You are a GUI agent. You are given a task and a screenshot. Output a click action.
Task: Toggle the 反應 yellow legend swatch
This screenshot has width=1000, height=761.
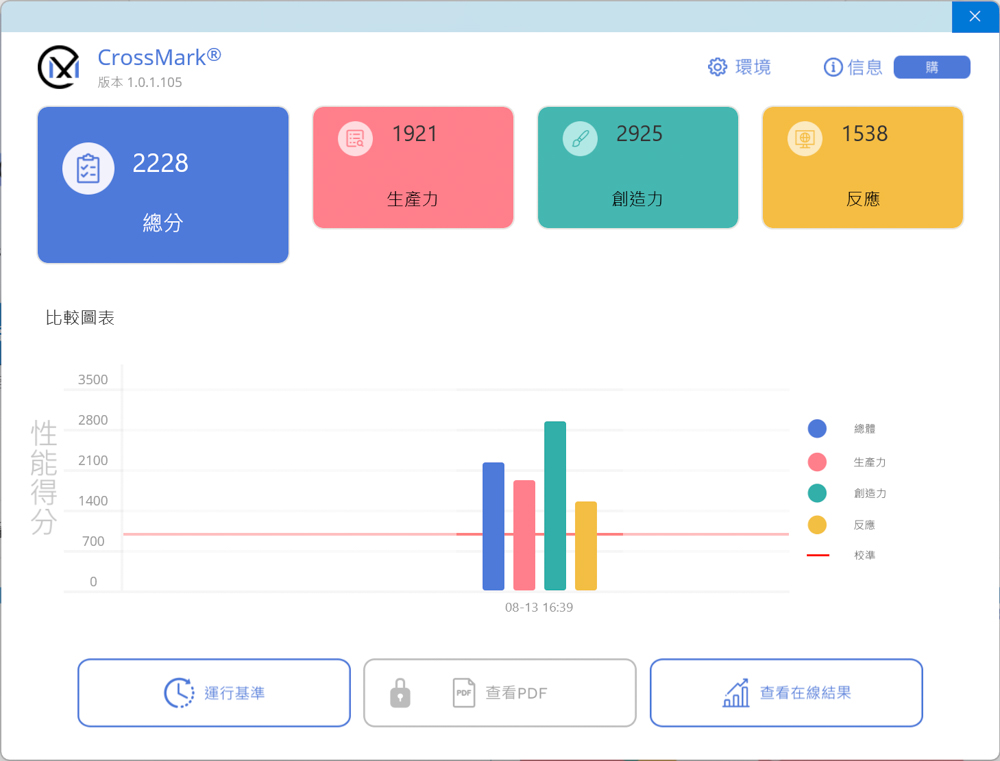[x=817, y=525]
